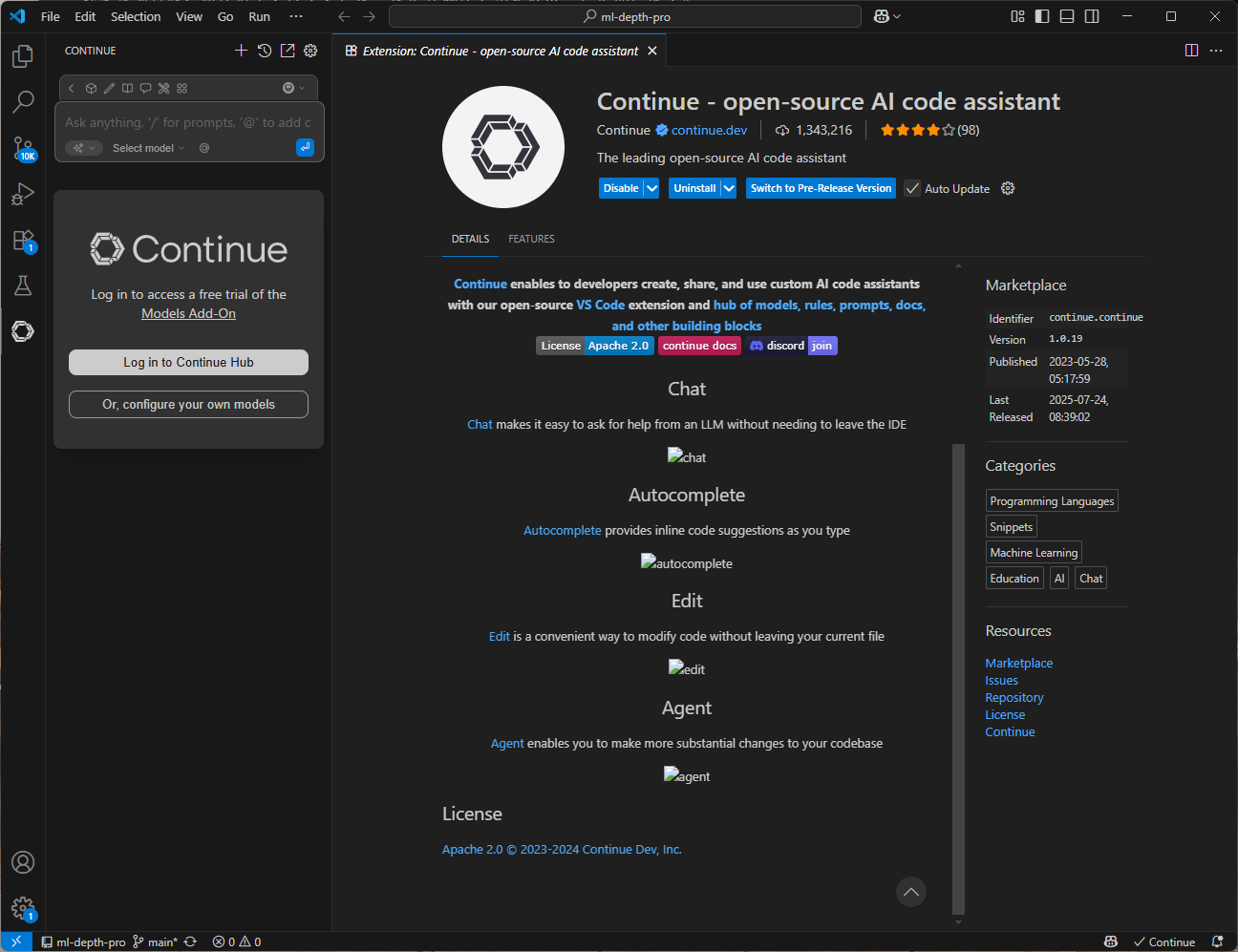This screenshot has height=952, width=1238.
Task: Click Log in to Continue Hub button
Action: pos(188,362)
